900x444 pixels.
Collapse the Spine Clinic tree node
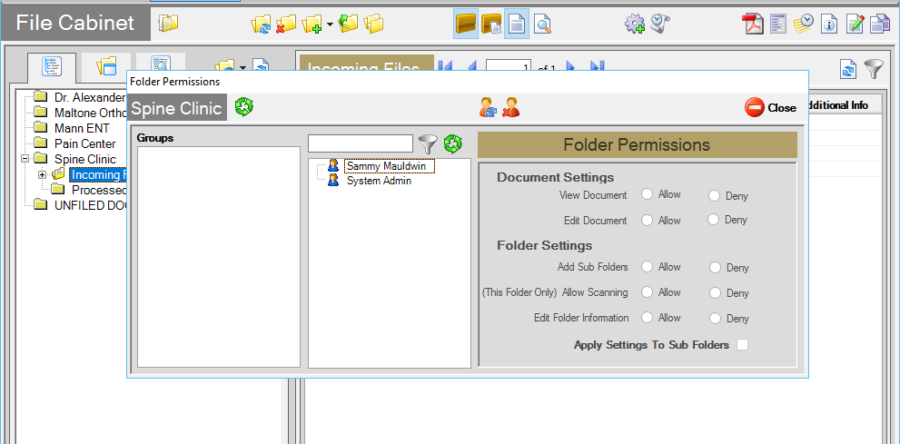(25, 159)
